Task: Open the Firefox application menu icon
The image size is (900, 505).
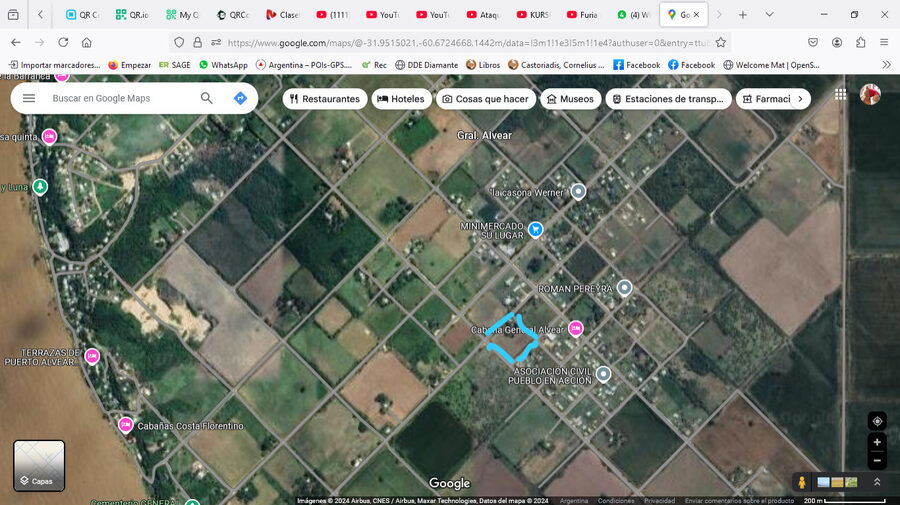Action: coord(884,42)
